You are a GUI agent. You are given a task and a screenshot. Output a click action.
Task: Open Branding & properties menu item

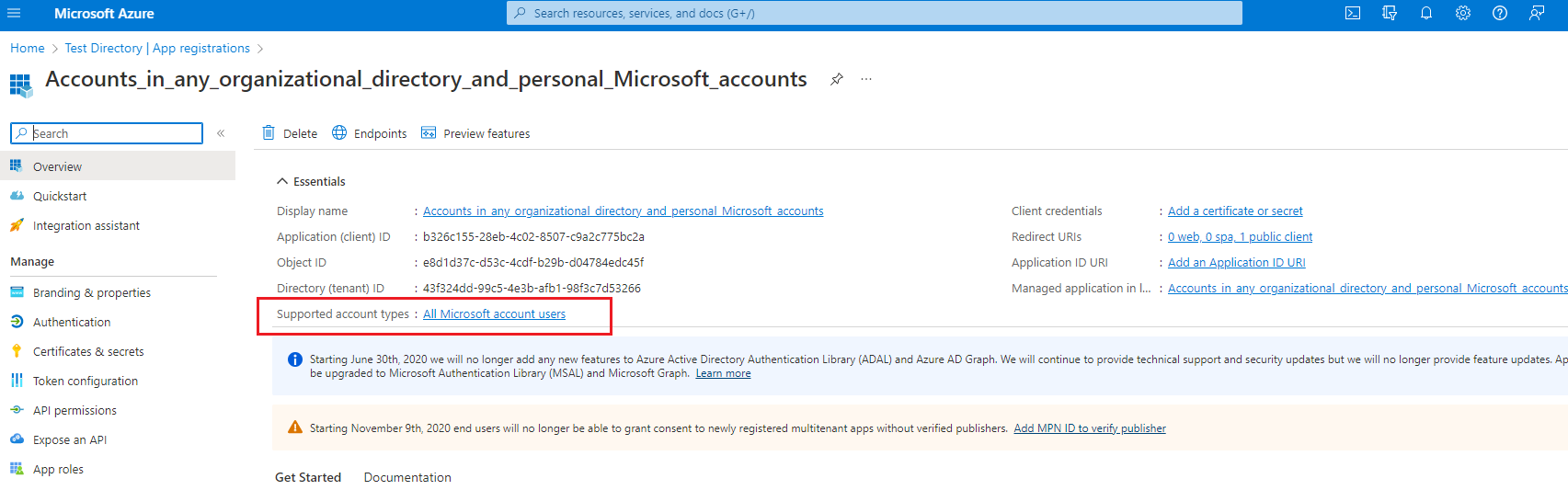(118, 292)
